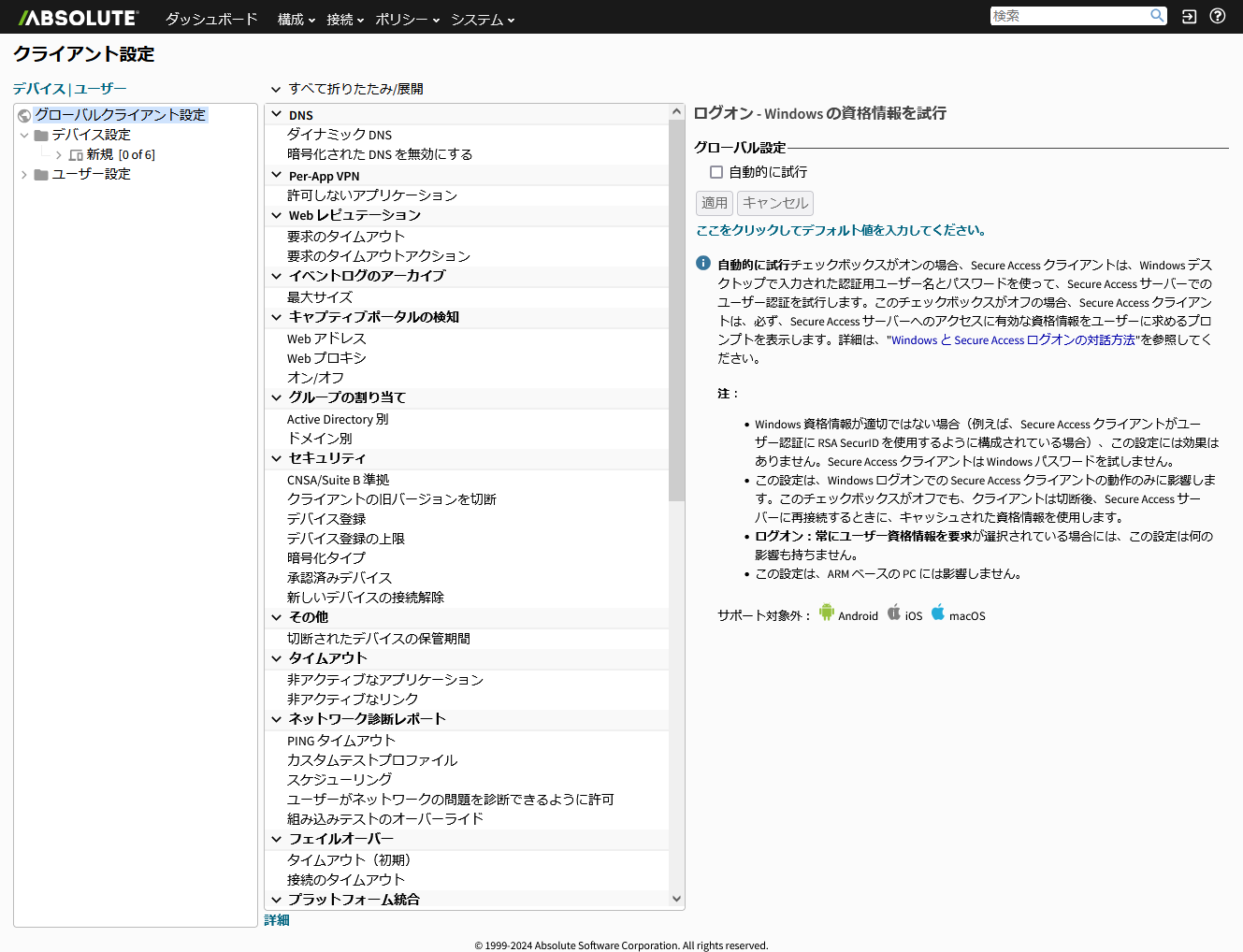Toggle the 自動的に試行 checkbox
Viewport: 1243px width, 952px height.
[x=716, y=172]
